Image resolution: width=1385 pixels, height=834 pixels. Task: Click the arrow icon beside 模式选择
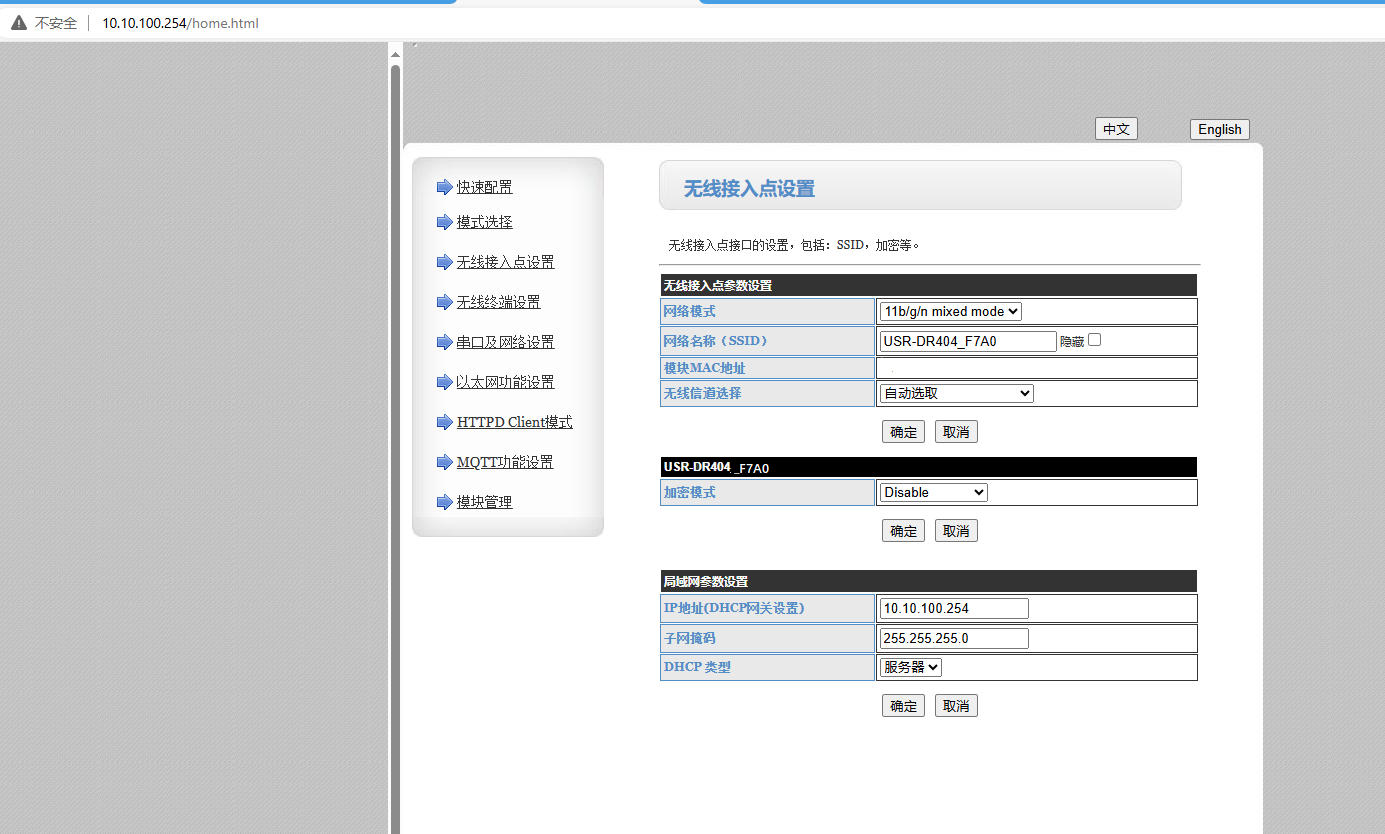click(444, 222)
